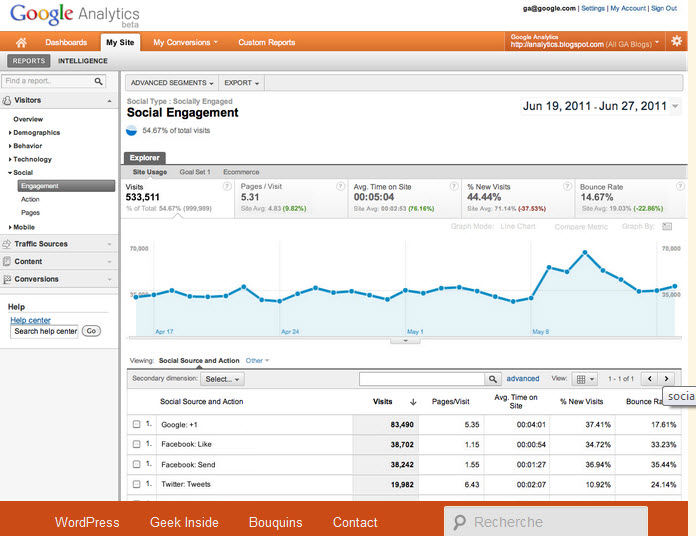
Task: Click the Search help center field
Action: (44, 331)
